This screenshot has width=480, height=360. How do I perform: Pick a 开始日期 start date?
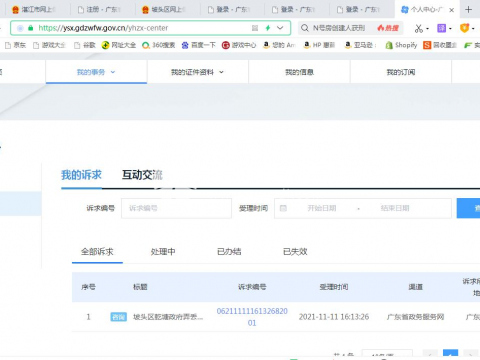[322, 208]
